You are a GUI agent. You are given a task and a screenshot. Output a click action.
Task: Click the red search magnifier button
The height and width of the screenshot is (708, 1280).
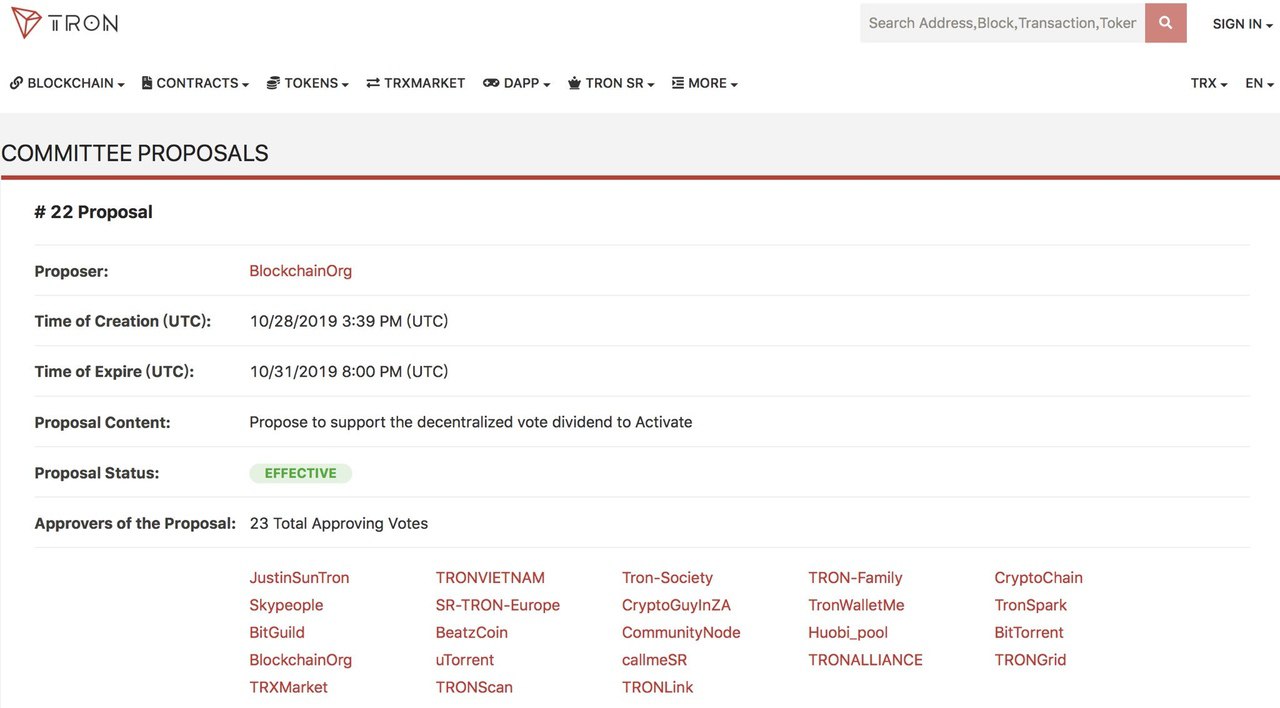pyautogui.click(x=1166, y=23)
